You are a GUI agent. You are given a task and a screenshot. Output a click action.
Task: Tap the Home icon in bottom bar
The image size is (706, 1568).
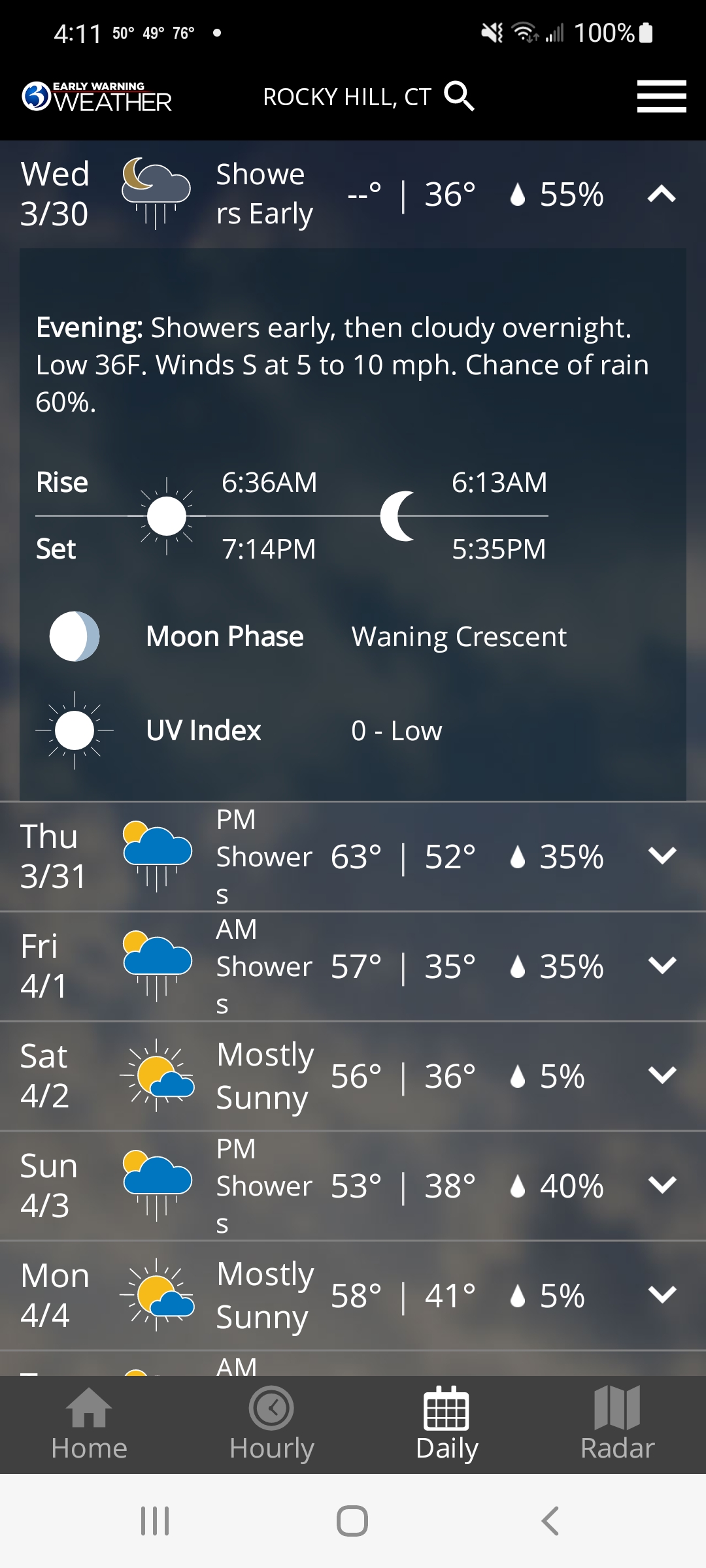click(90, 1407)
